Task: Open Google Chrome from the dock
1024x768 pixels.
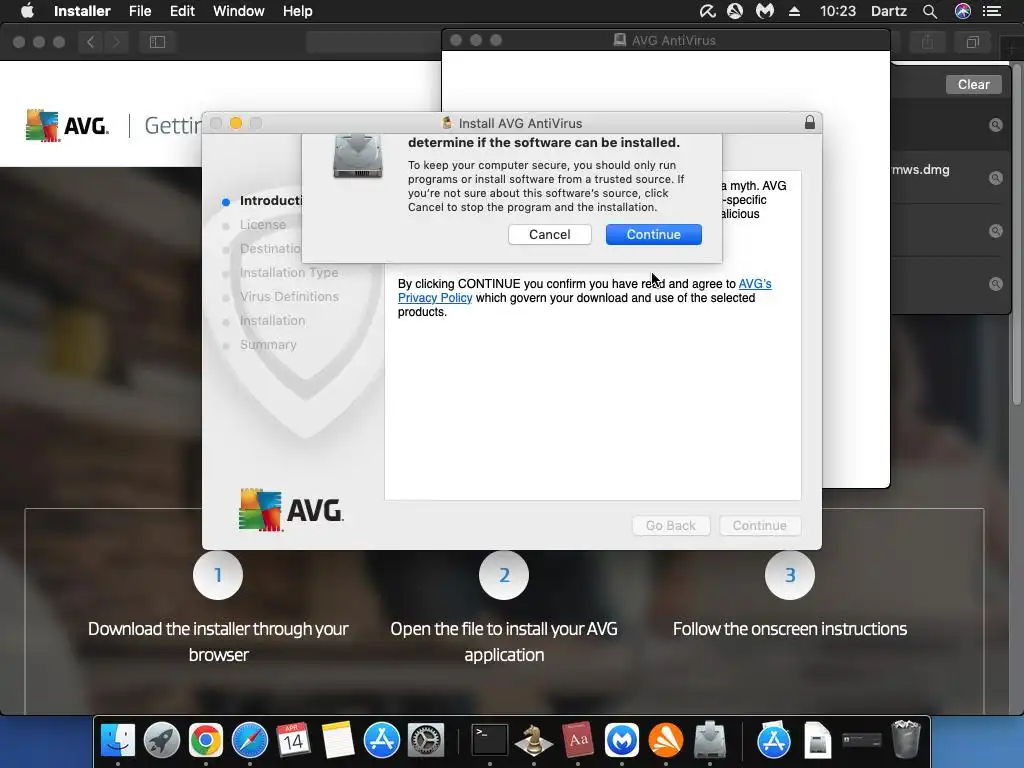Action: coord(206,741)
